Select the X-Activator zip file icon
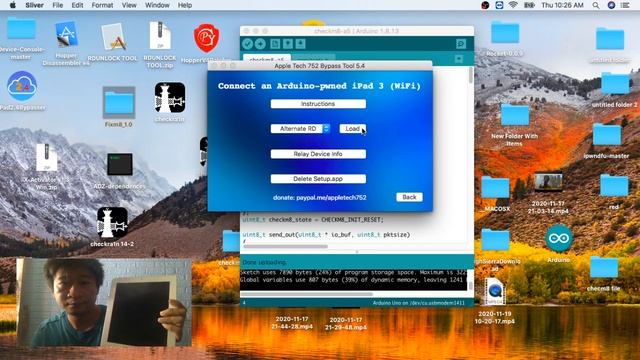The image size is (640, 360). point(46,157)
